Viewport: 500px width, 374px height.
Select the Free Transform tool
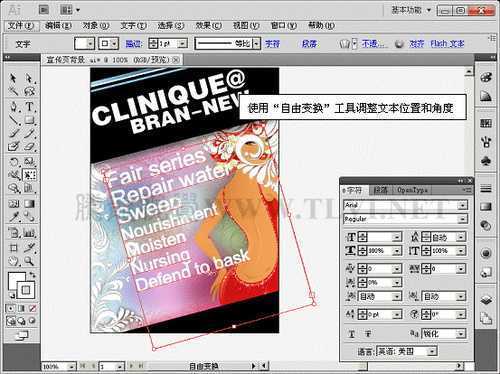[x=29, y=175]
